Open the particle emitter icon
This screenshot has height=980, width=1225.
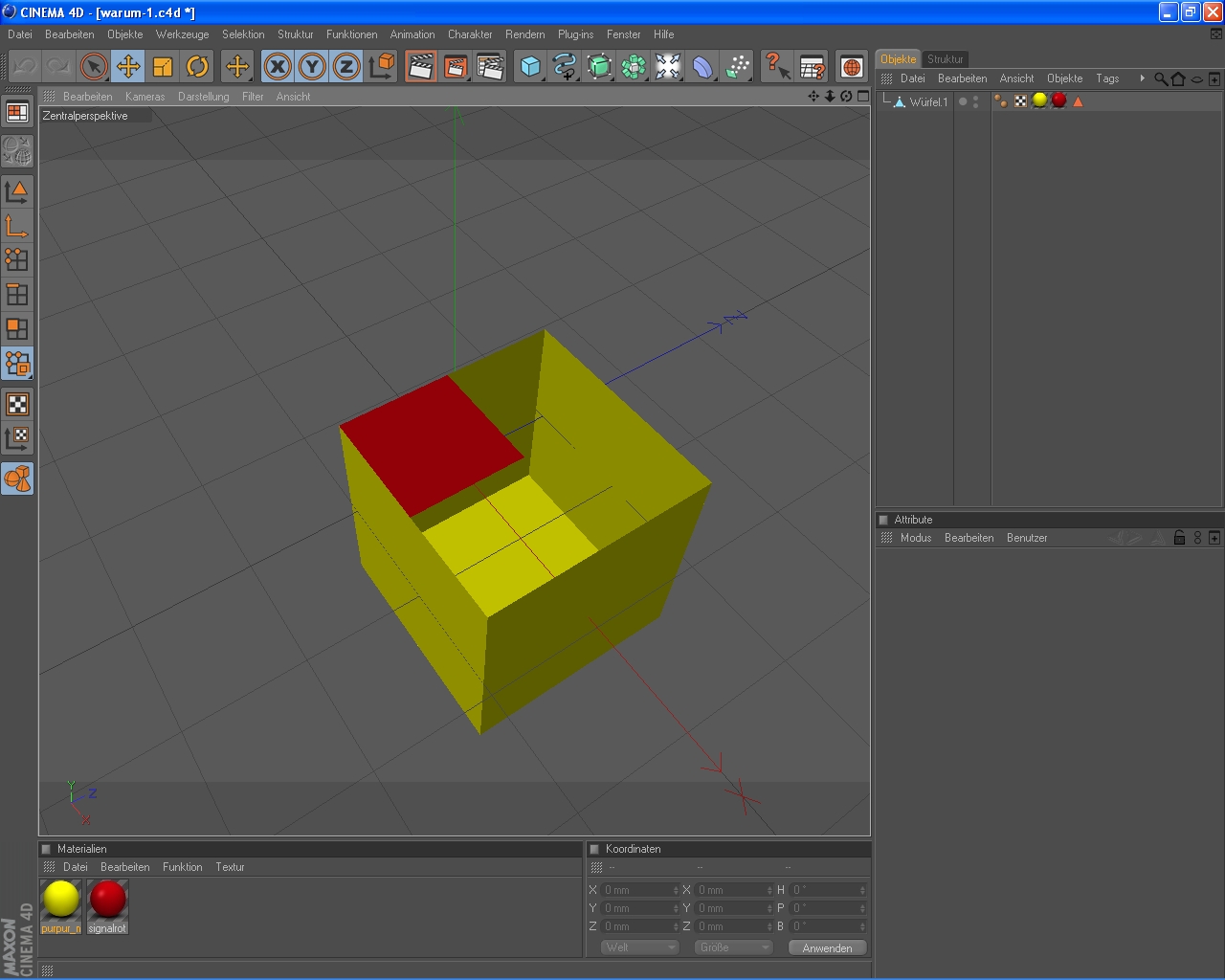point(737,66)
